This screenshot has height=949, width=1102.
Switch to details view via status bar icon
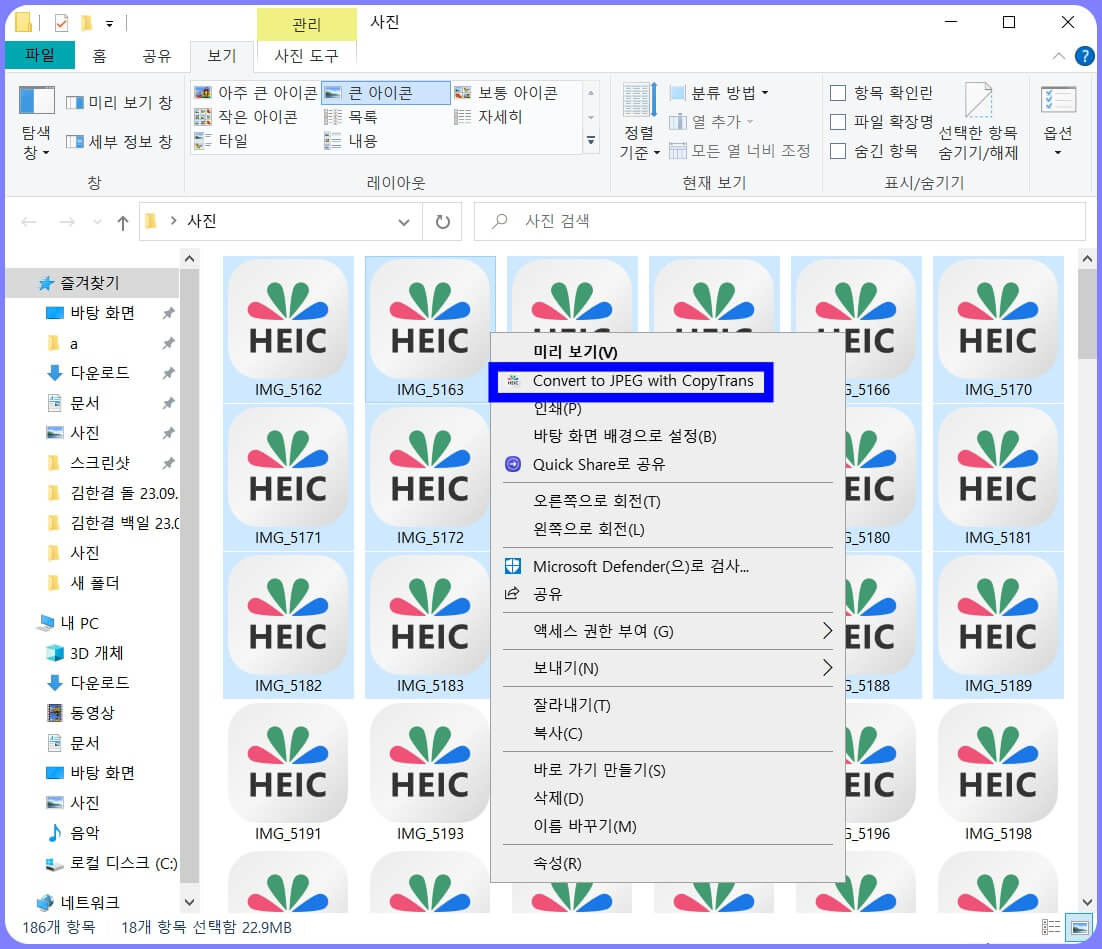coord(1051,927)
